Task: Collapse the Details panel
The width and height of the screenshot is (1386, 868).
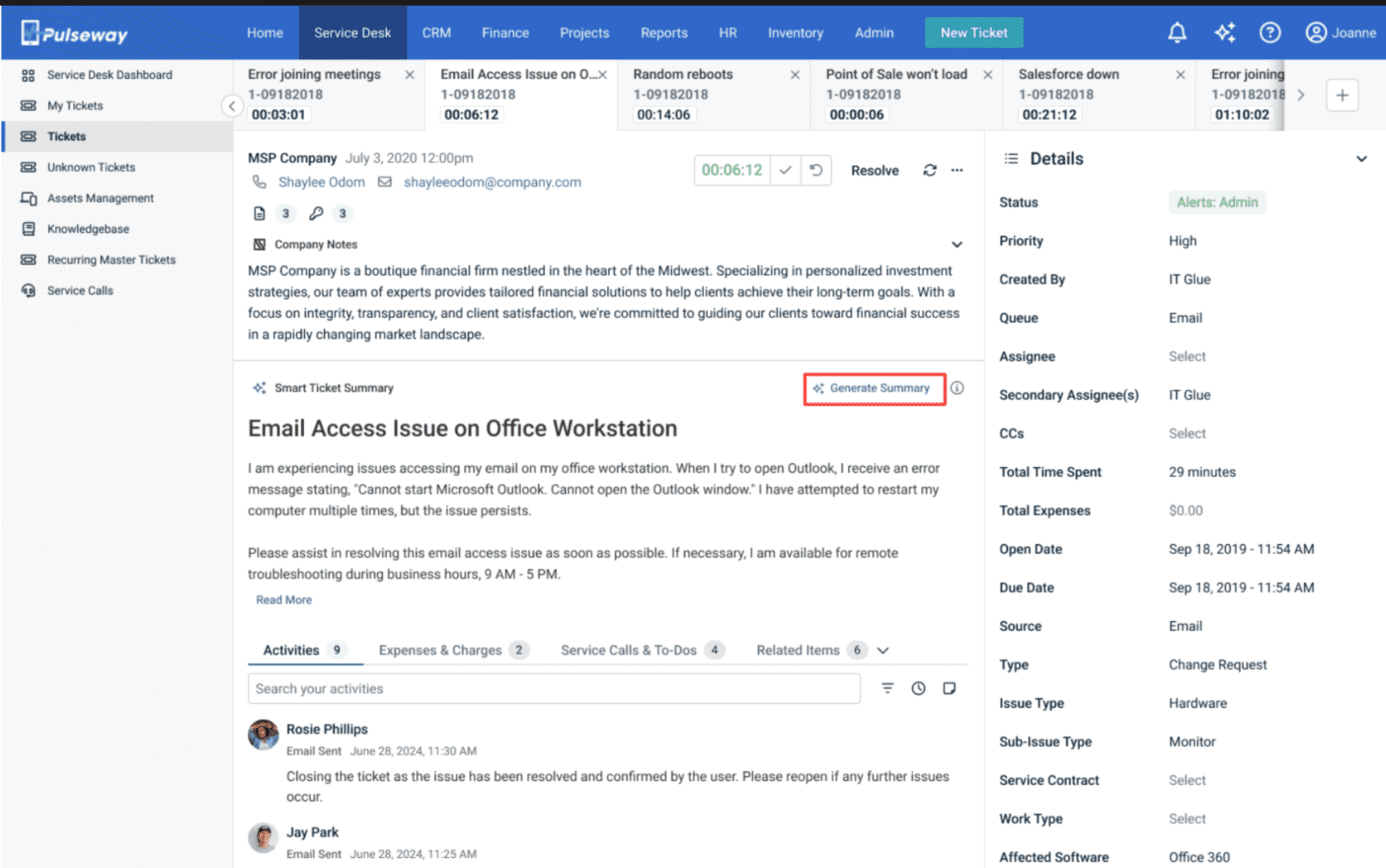Action: pyautogui.click(x=1362, y=159)
